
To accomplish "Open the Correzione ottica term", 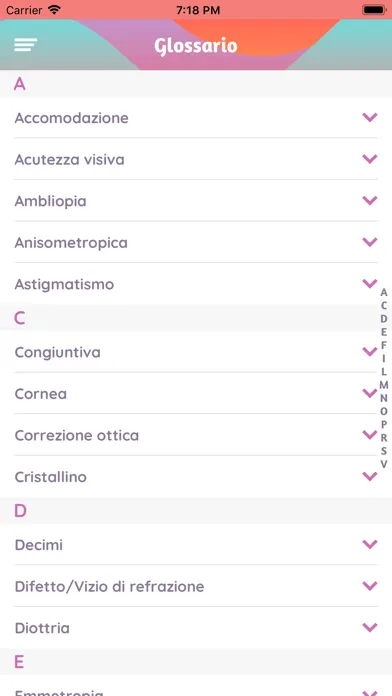I will tap(196, 435).
